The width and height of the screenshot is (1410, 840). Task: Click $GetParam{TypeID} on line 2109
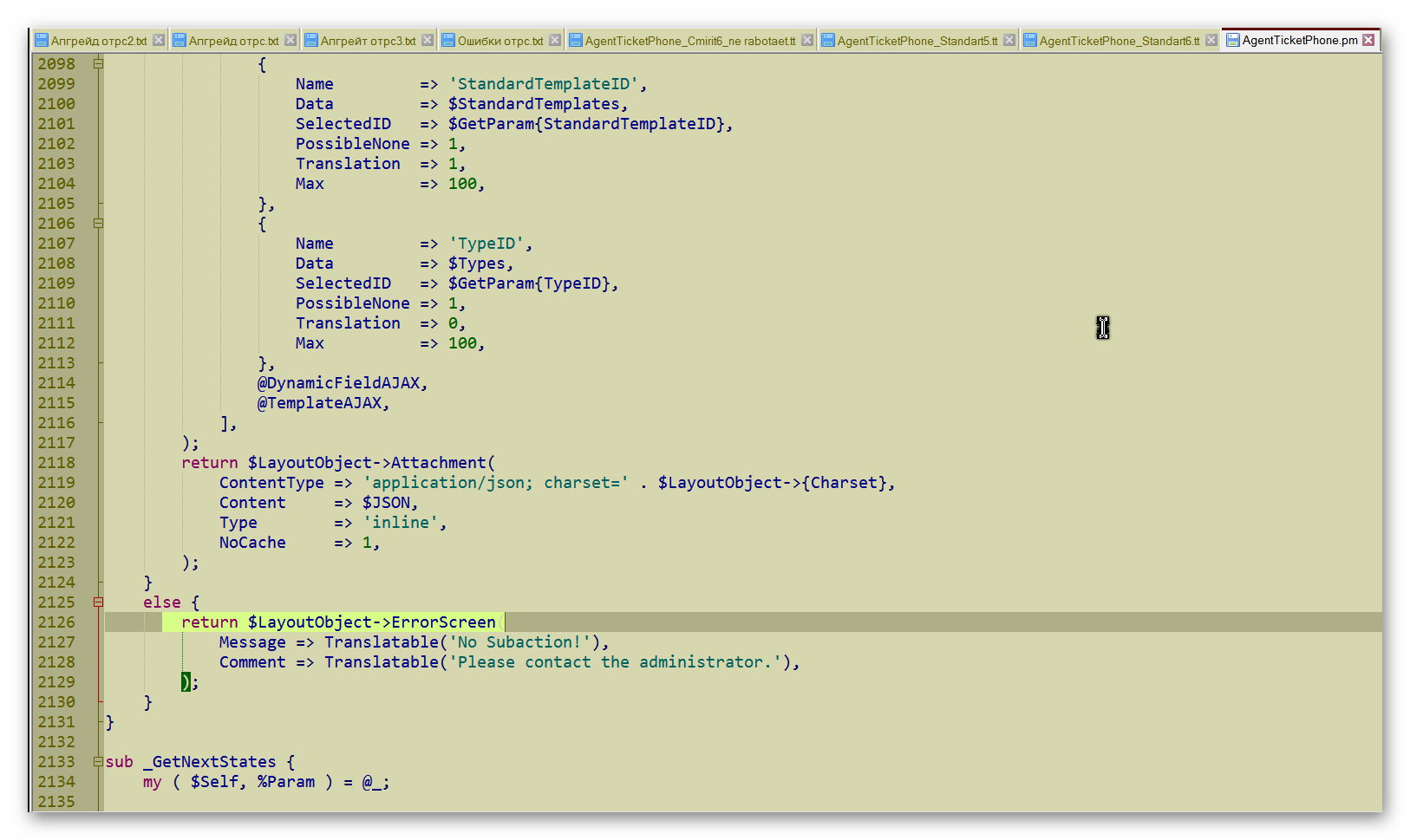click(530, 283)
